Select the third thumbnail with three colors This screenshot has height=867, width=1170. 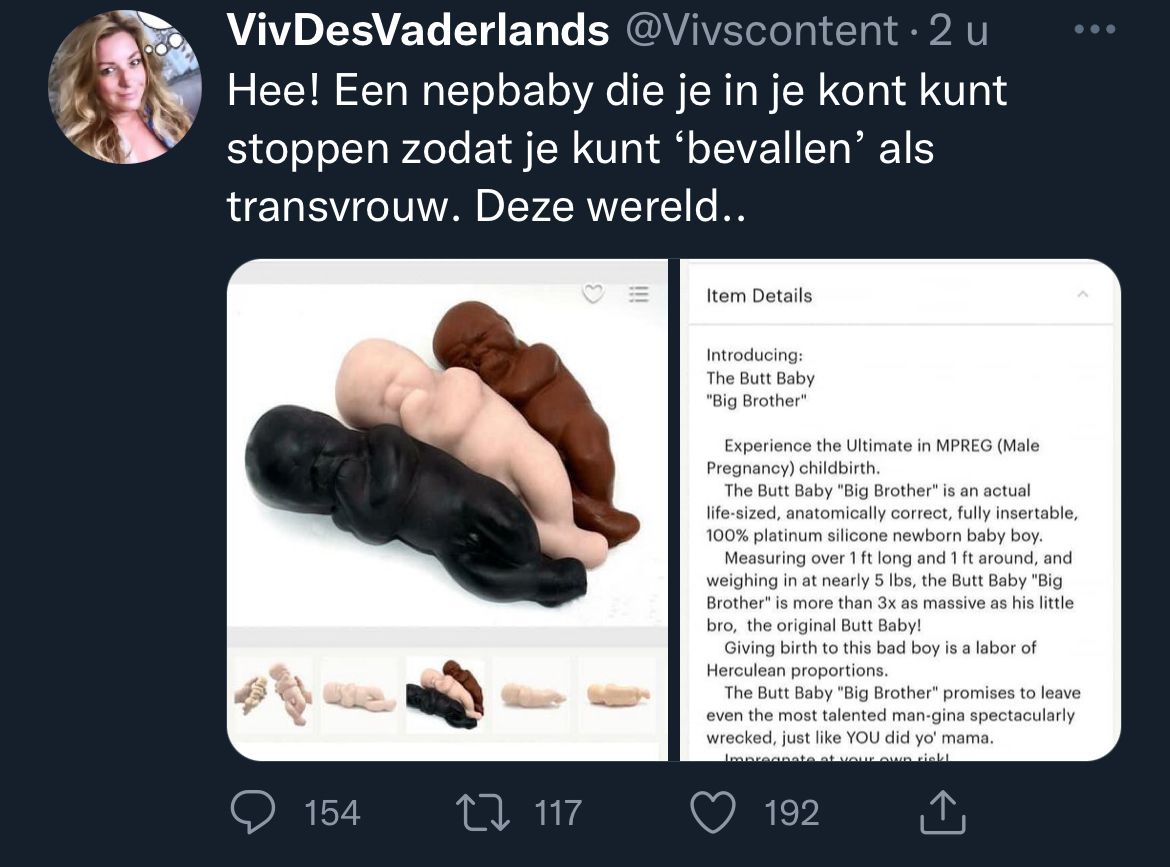tap(445, 695)
